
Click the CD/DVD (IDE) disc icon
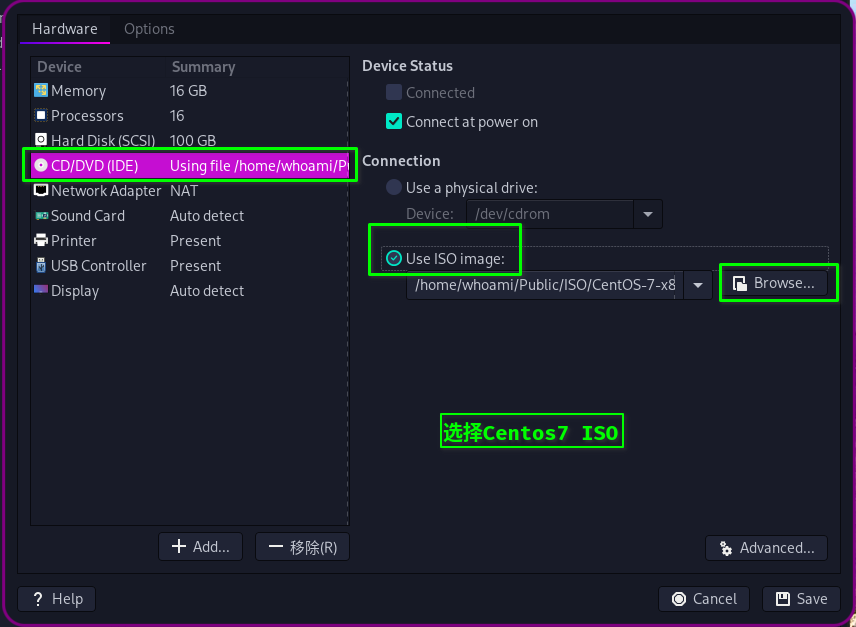coord(41,166)
